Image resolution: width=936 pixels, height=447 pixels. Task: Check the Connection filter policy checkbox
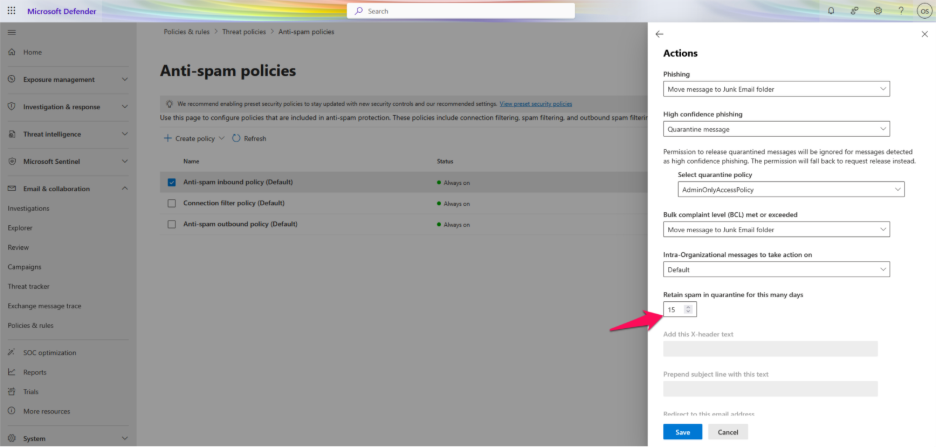[172, 203]
